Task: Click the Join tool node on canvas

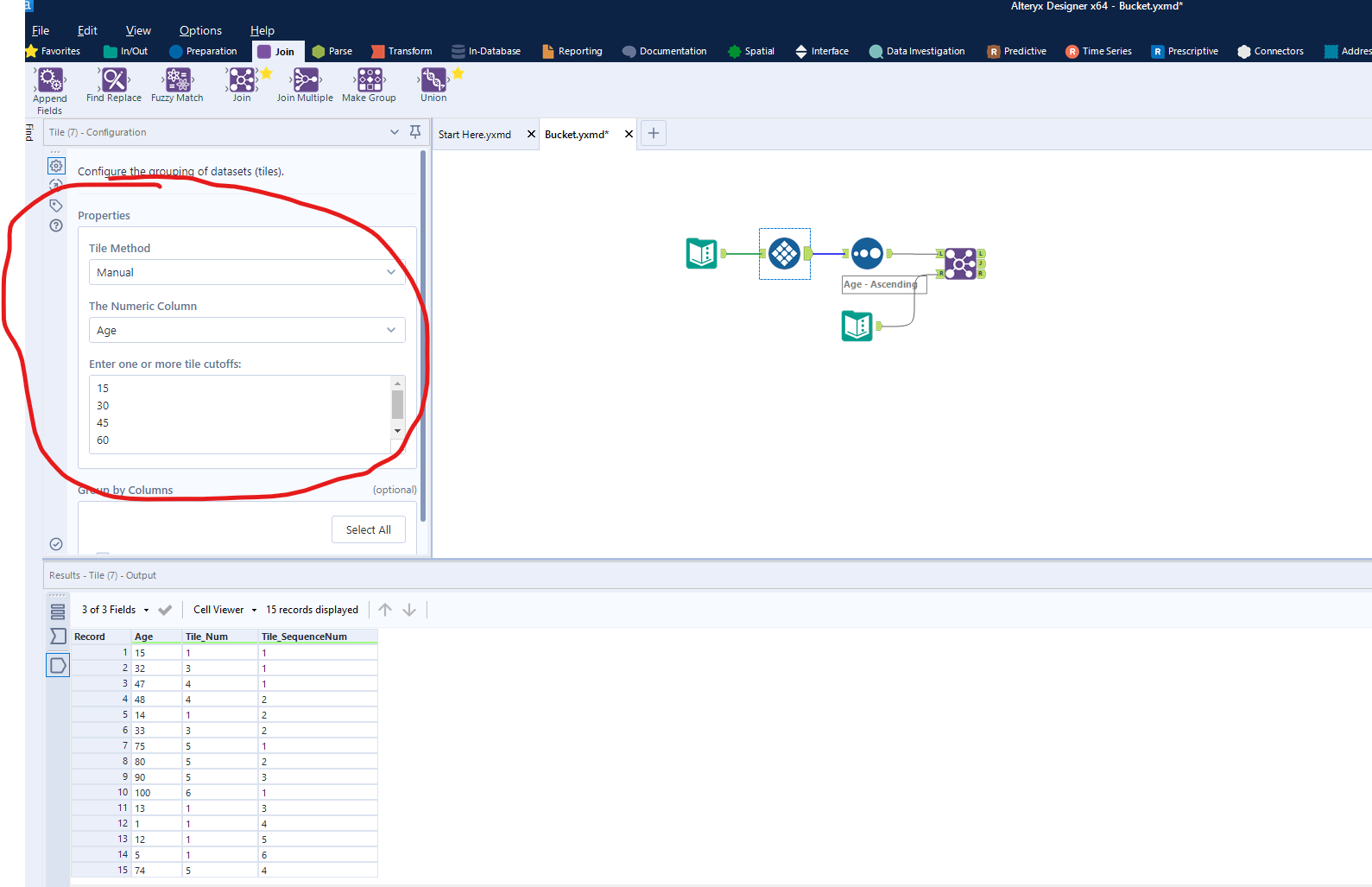Action: (960, 263)
